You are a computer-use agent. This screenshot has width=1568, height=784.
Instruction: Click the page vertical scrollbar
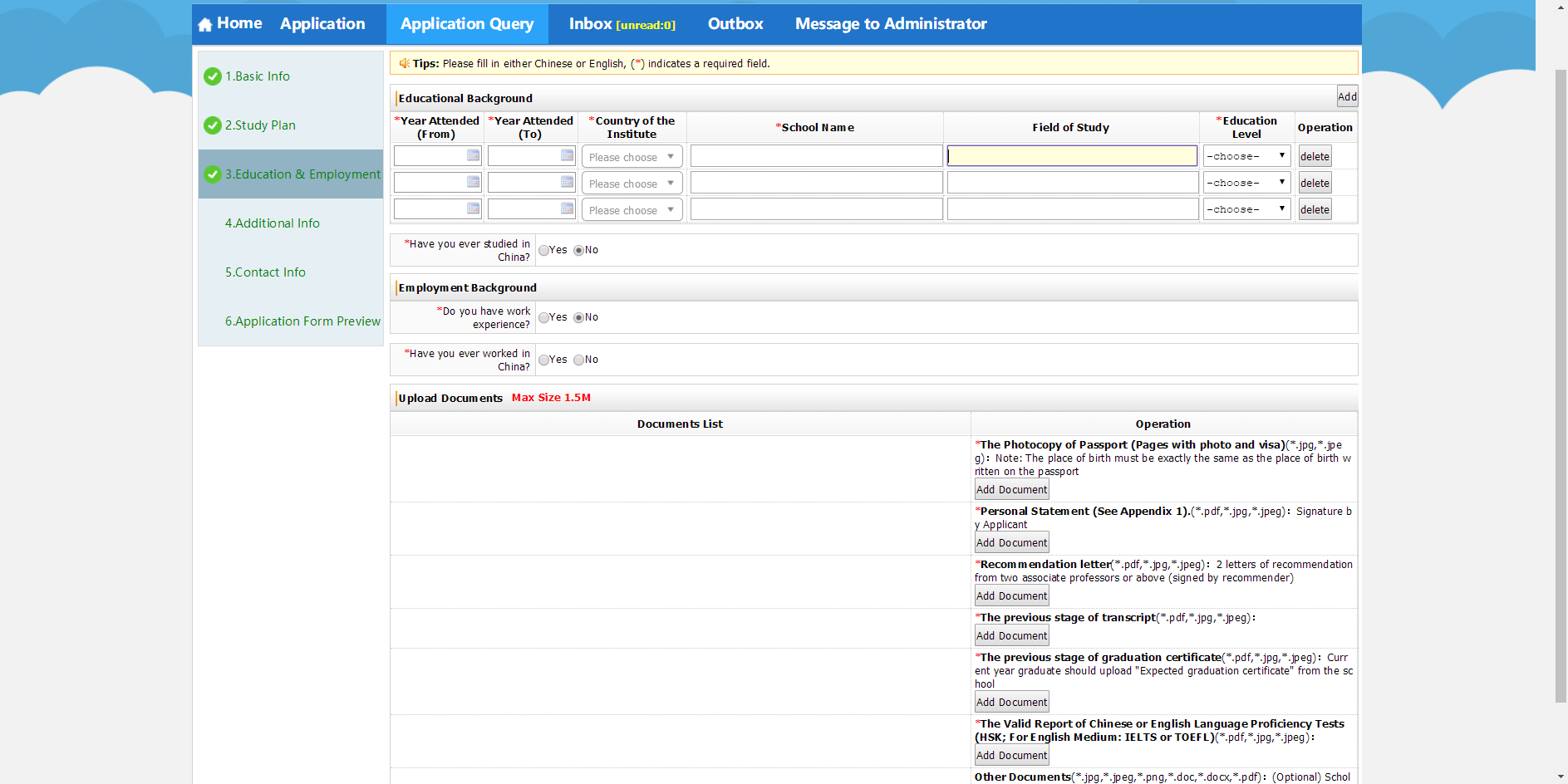pyautogui.click(x=1561, y=386)
